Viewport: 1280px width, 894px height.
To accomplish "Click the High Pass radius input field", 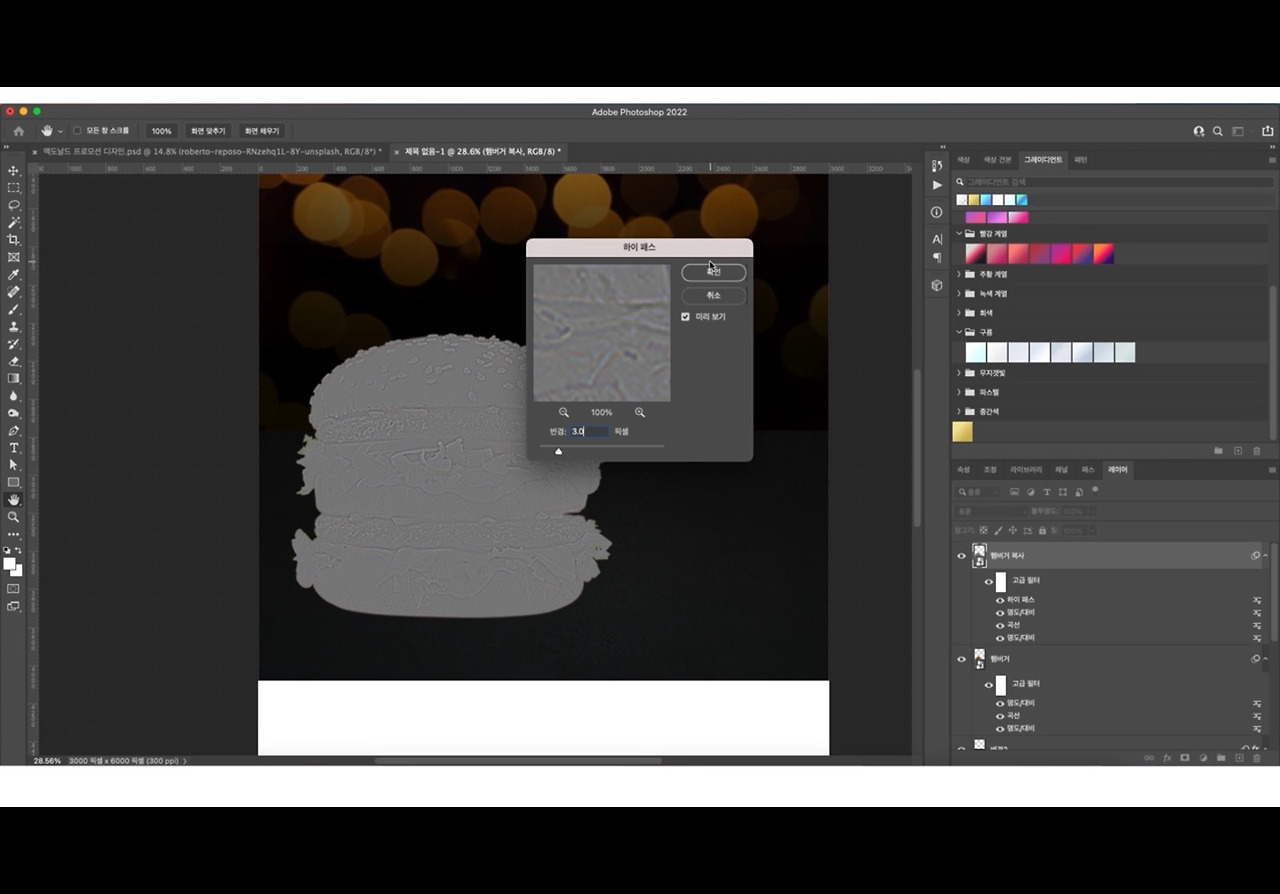I will 589,431.
